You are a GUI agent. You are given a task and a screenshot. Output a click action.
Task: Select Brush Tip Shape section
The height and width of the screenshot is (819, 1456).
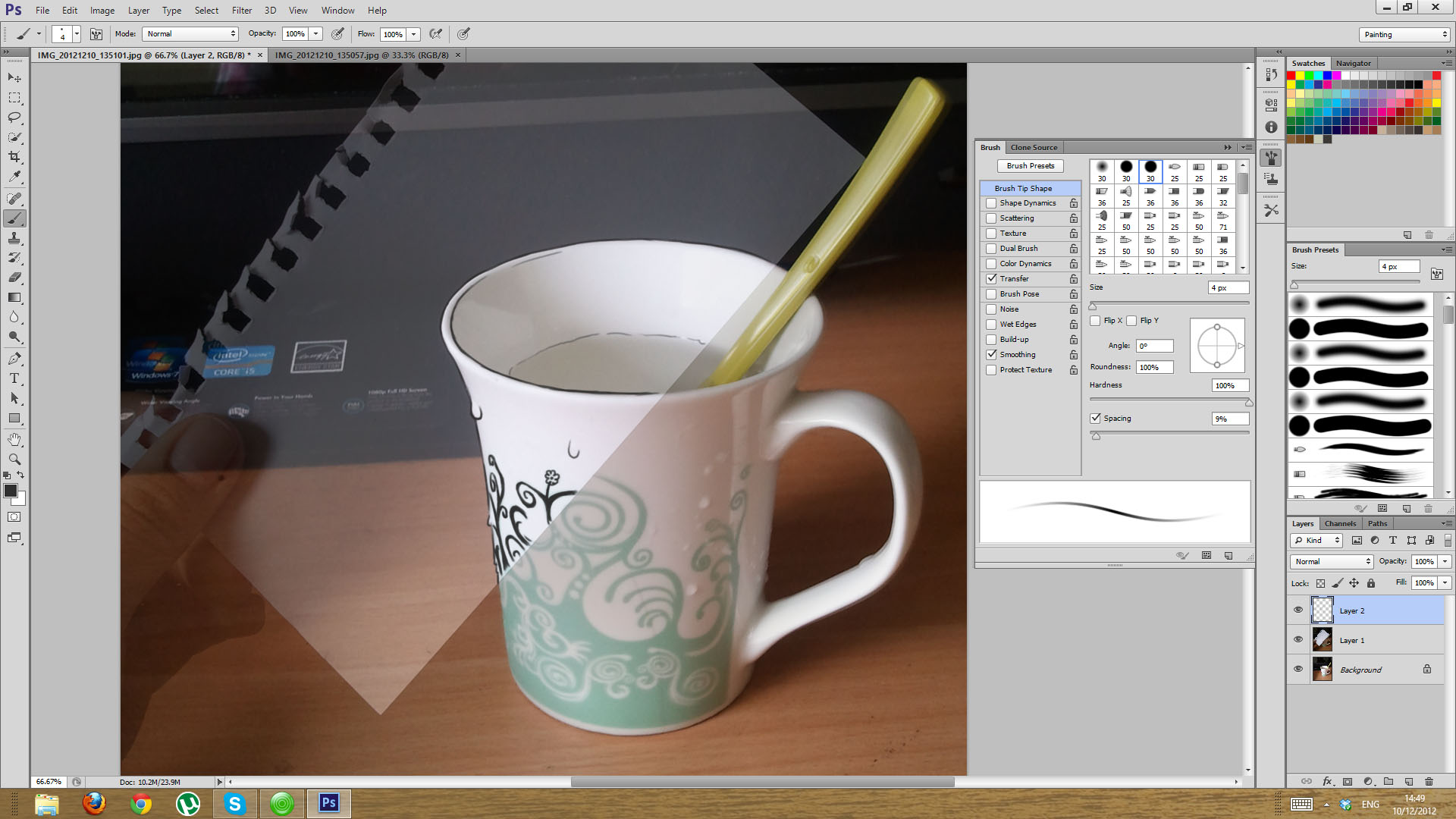pyautogui.click(x=1030, y=188)
